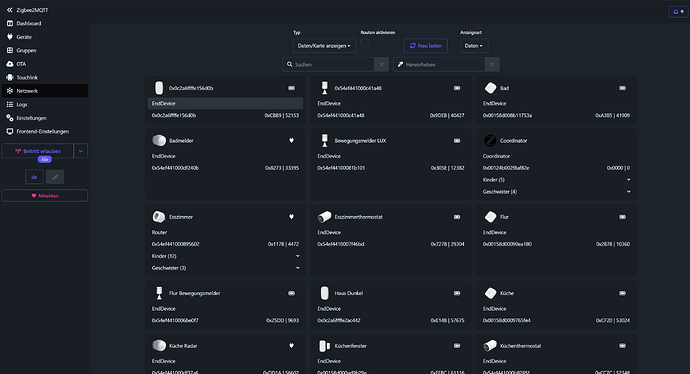Click Küchenfenster device image
Screen dimensions: 690x374
pos(324,345)
